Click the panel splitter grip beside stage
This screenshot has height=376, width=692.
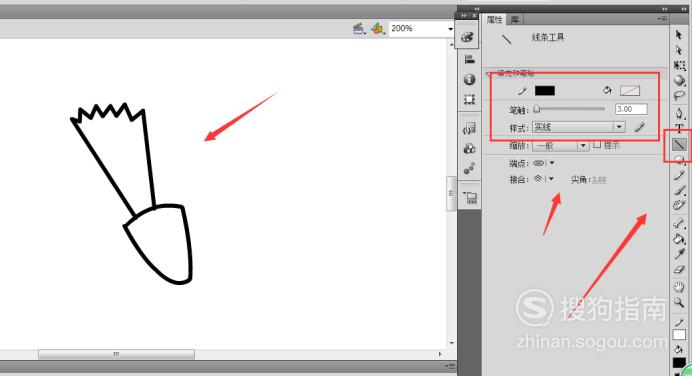click(x=451, y=193)
